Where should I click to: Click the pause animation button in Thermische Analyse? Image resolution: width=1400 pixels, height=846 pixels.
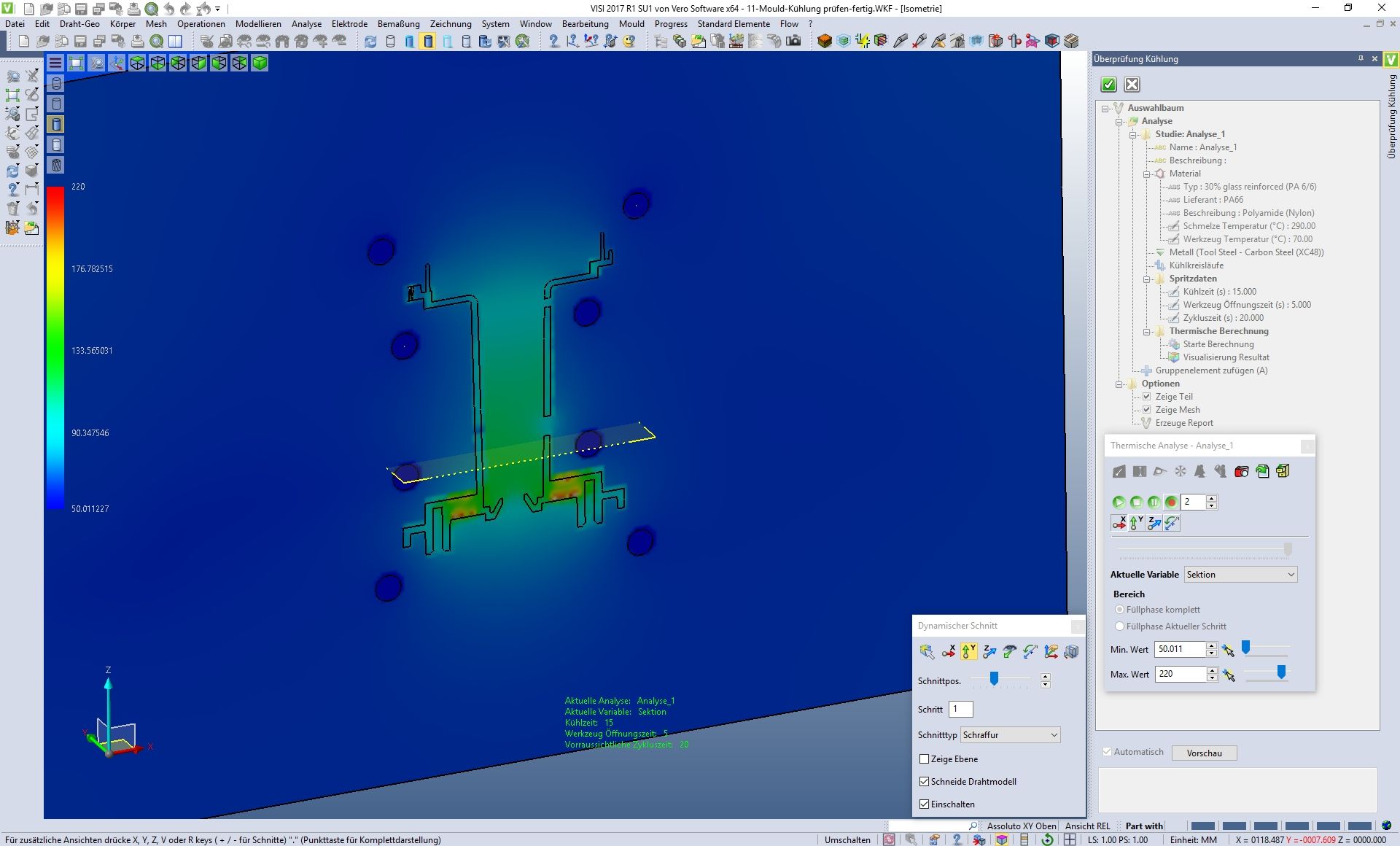click(1154, 502)
